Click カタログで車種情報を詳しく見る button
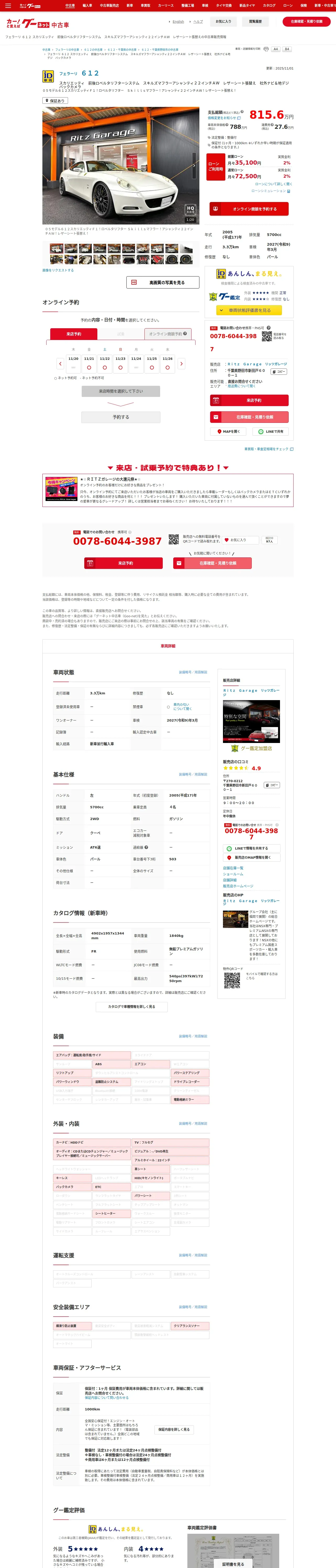This screenshot has height=1568, width=336. point(131,1007)
